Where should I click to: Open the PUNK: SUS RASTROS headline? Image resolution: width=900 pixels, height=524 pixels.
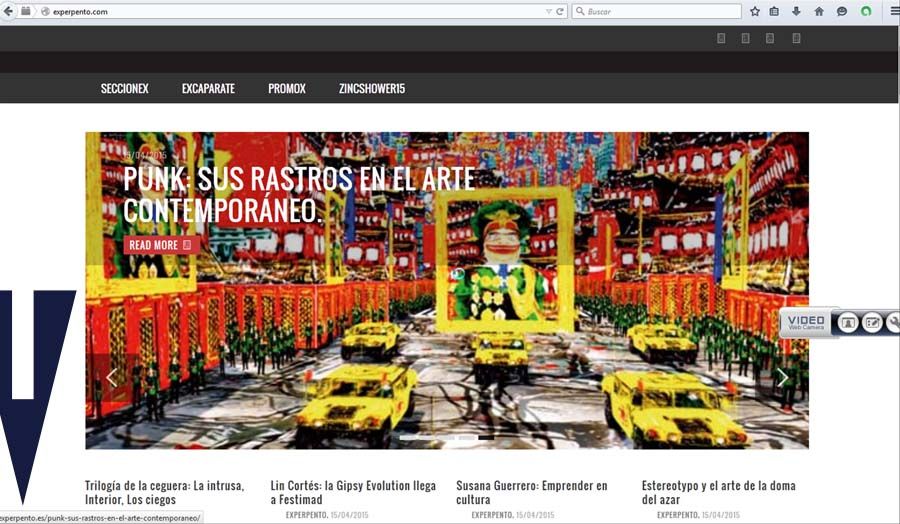point(299,195)
